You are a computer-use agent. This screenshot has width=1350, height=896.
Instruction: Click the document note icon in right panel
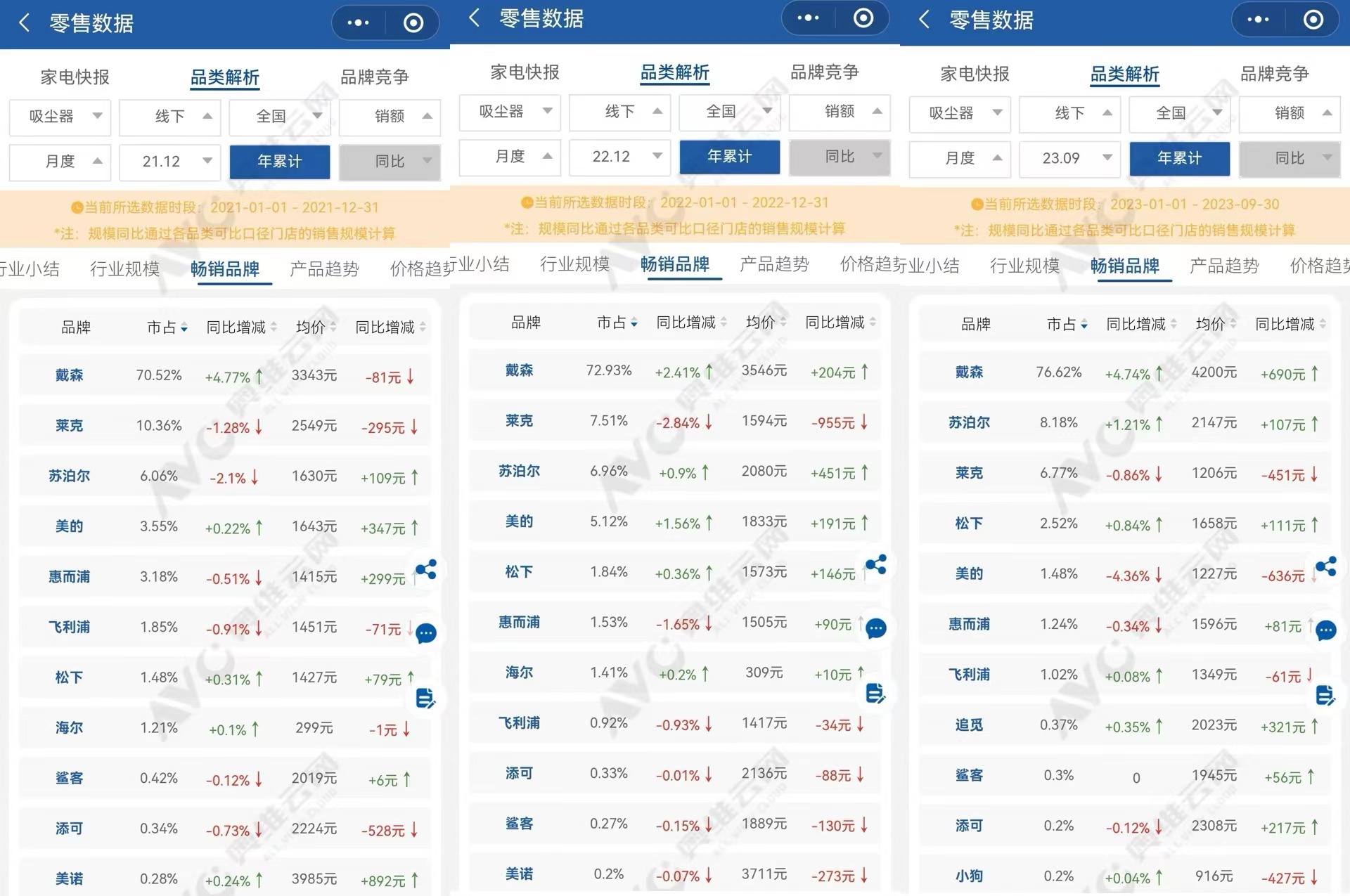[1325, 695]
